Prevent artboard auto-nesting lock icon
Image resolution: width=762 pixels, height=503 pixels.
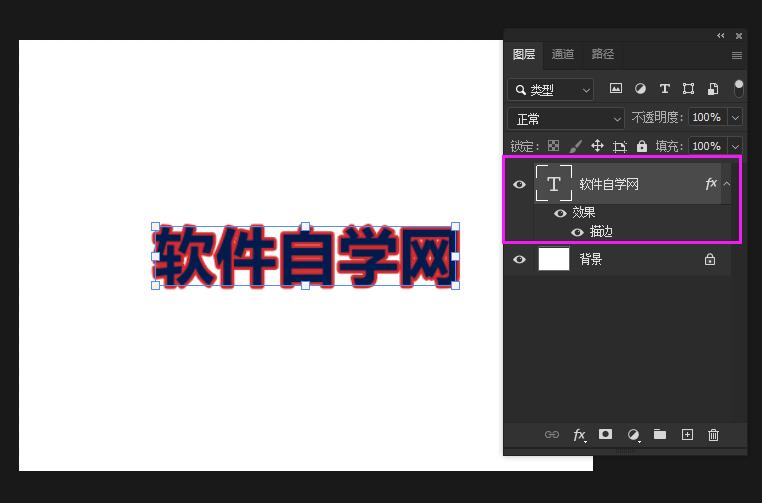click(620, 146)
